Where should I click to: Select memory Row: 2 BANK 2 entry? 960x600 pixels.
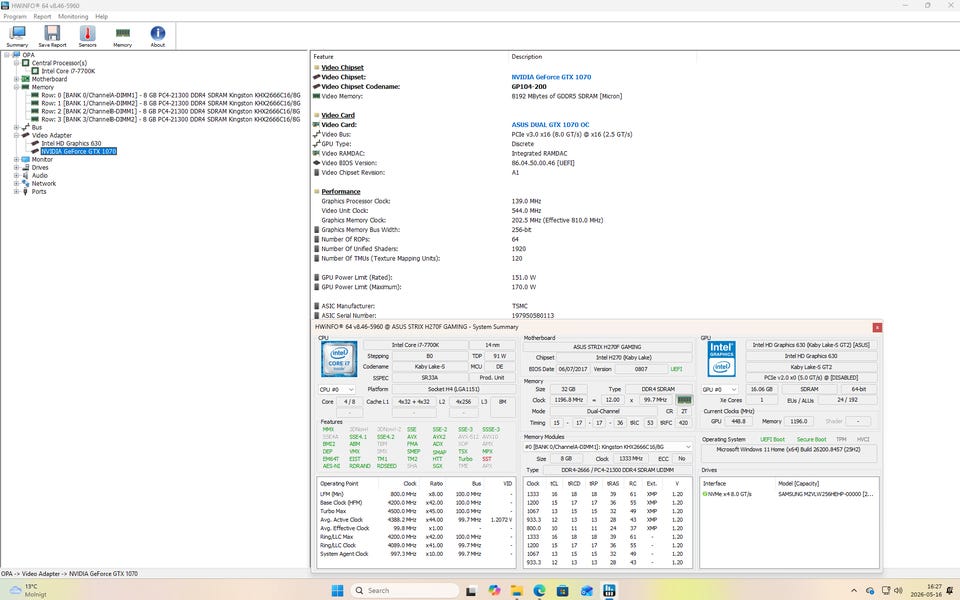point(171,111)
